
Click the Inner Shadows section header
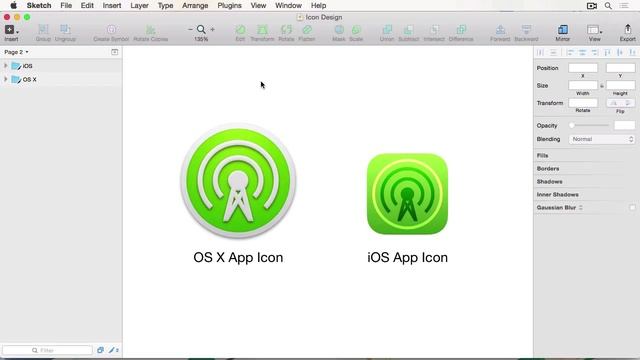[558, 195]
